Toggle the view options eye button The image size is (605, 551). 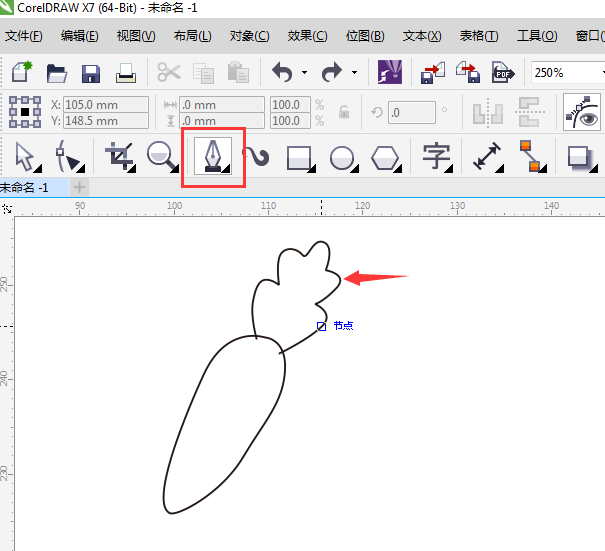click(x=582, y=112)
